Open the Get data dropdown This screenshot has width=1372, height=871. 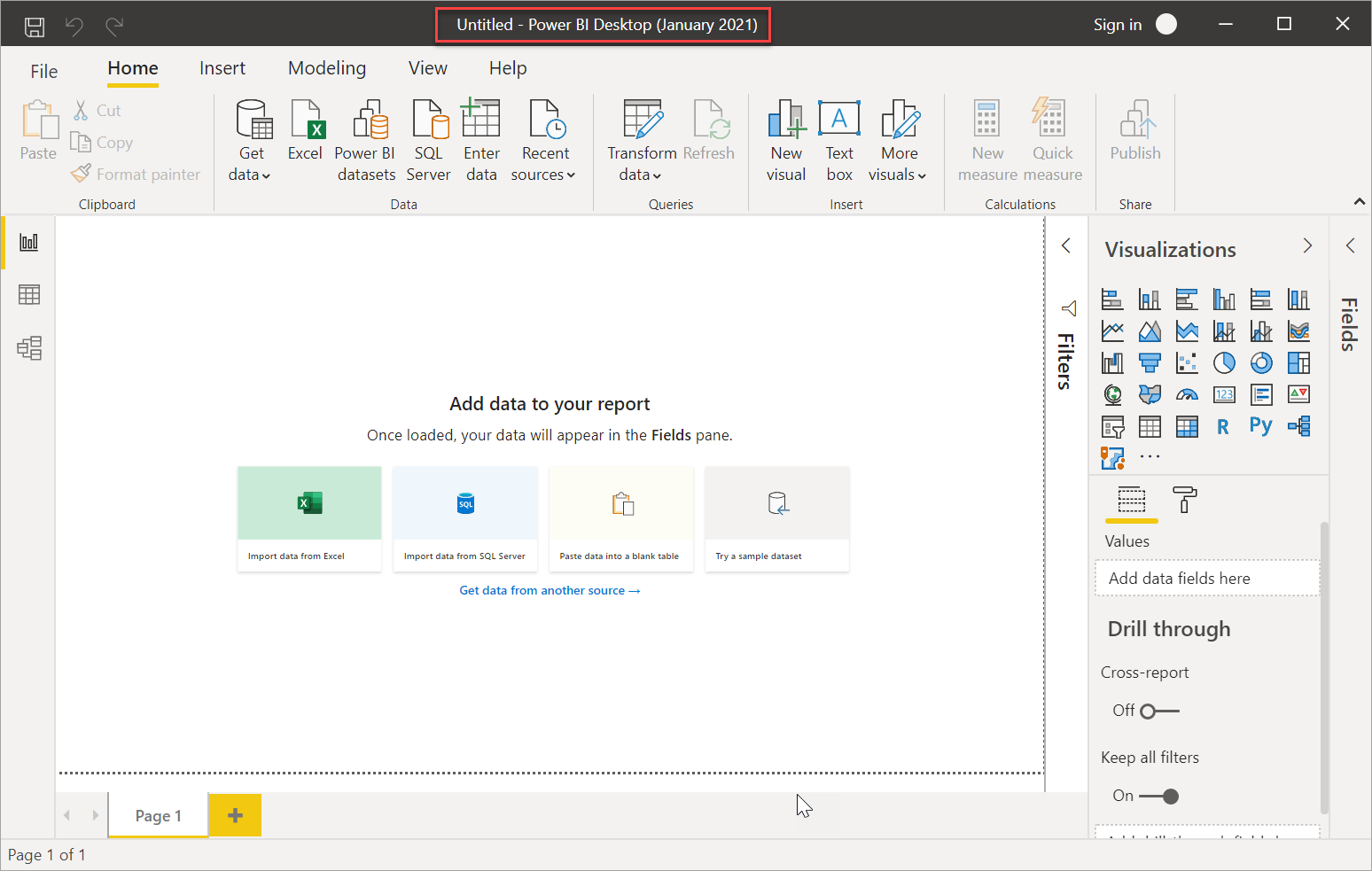251,142
